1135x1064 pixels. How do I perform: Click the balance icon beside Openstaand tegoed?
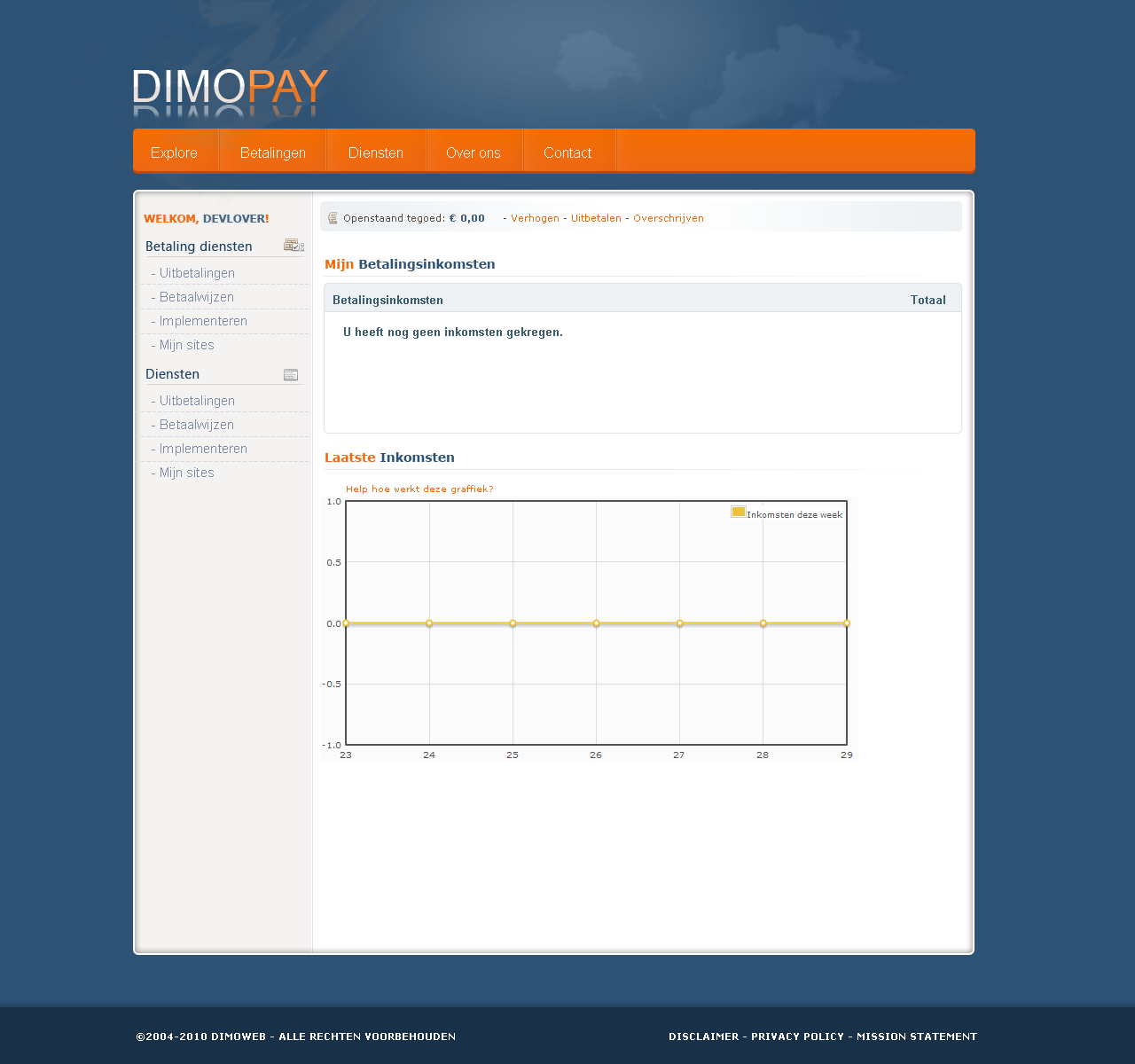333,218
